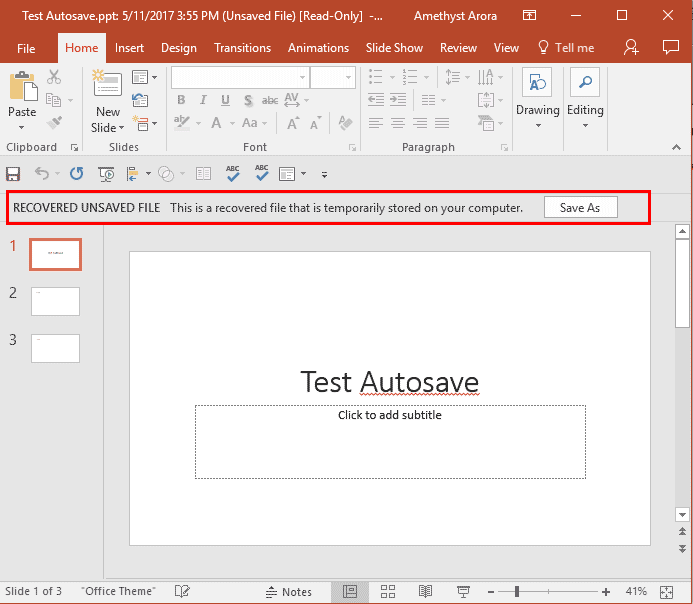Select slide 2 thumbnail
The width and height of the screenshot is (693, 604).
click(55, 301)
